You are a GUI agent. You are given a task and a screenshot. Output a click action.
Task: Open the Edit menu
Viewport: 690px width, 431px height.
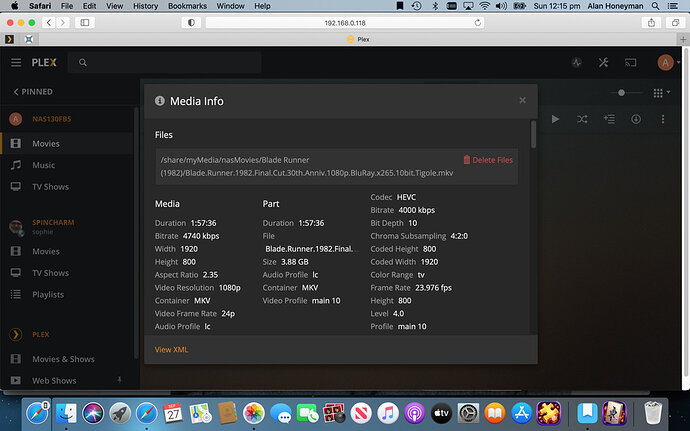point(89,6)
